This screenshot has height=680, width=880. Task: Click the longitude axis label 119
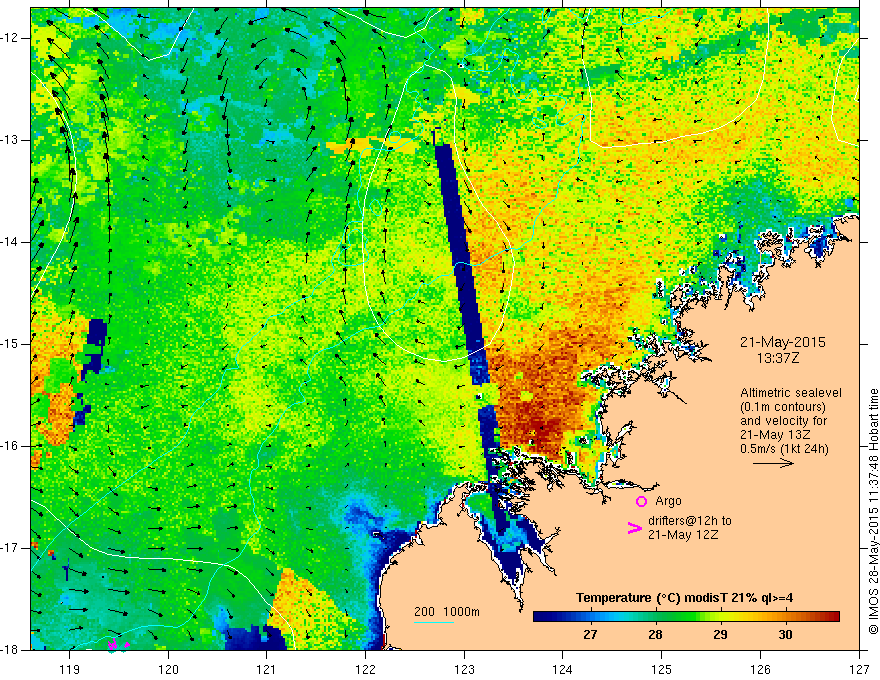70,669
